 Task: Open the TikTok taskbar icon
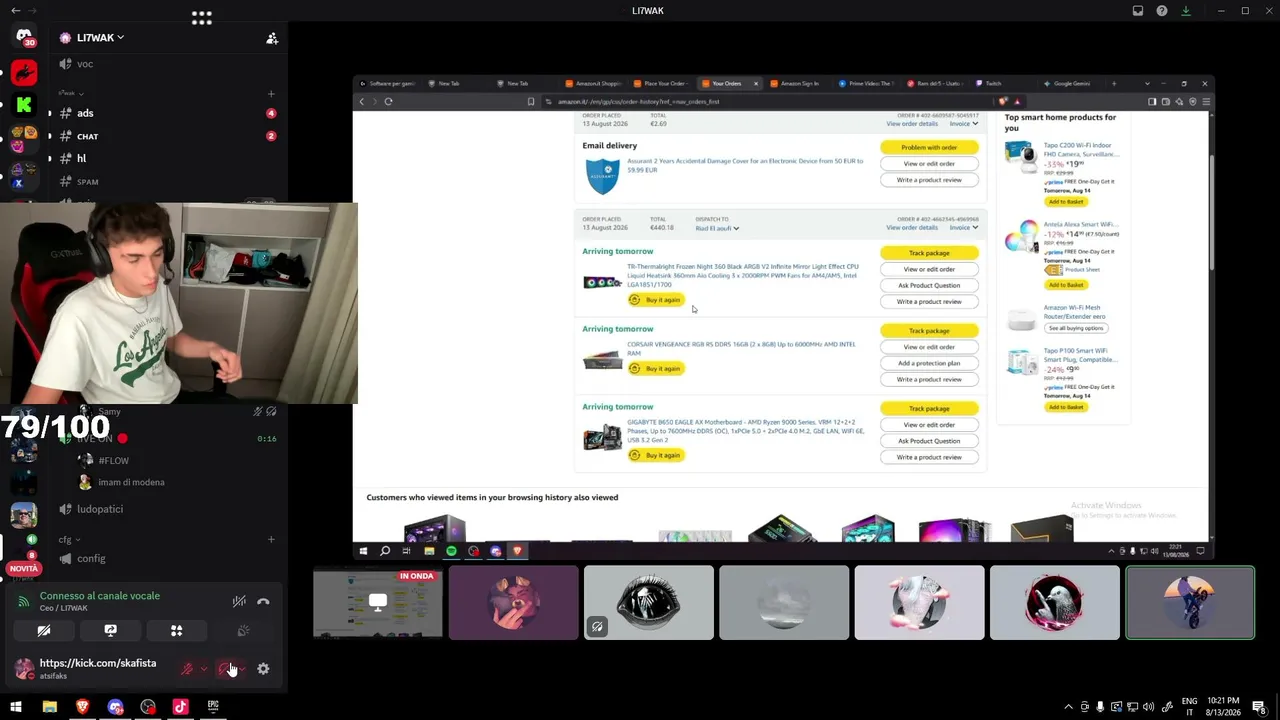[x=180, y=707]
